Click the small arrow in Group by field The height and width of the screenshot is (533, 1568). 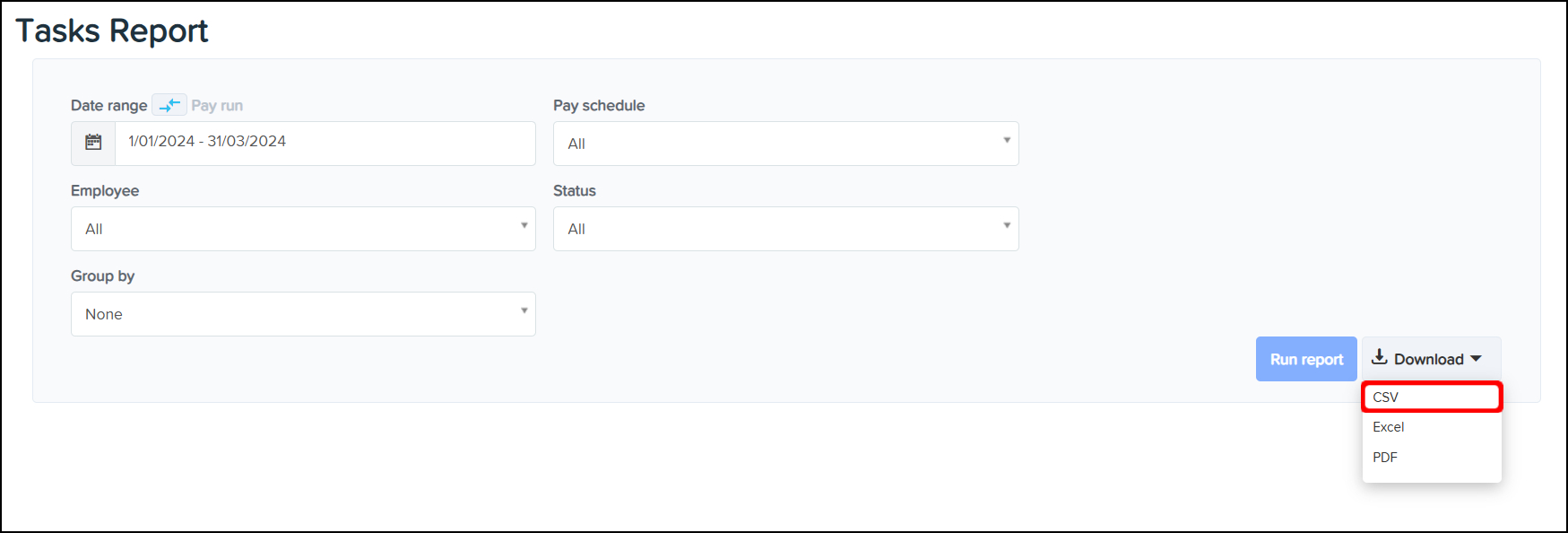click(x=524, y=310)
